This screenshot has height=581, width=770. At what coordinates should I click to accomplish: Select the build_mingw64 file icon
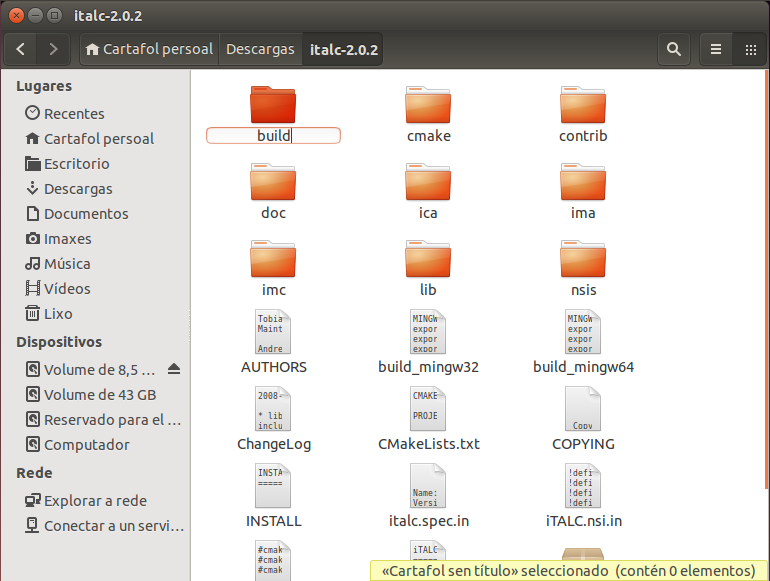pos(583,332)
